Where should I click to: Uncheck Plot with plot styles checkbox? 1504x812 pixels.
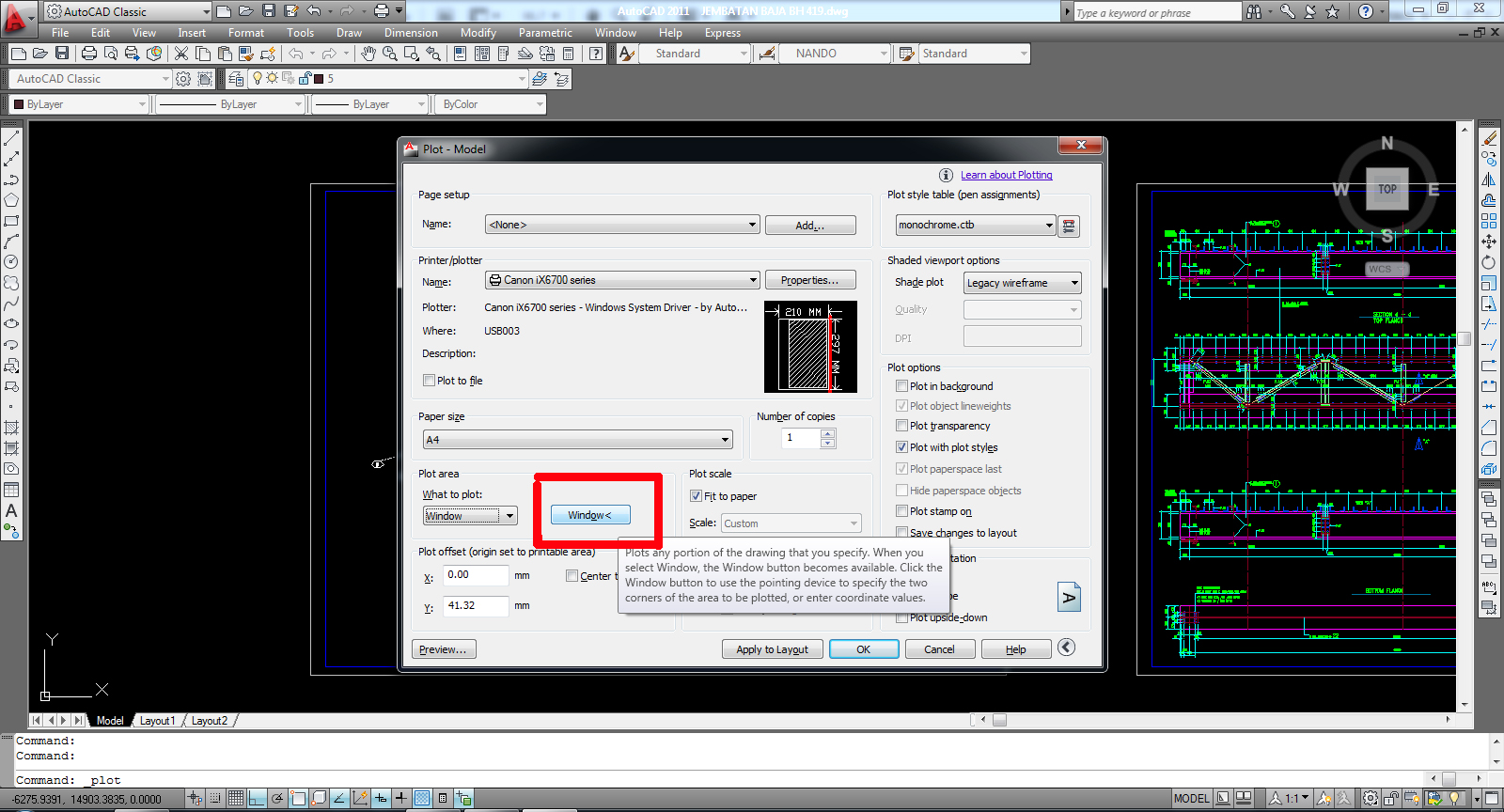(x=901, y=447)
